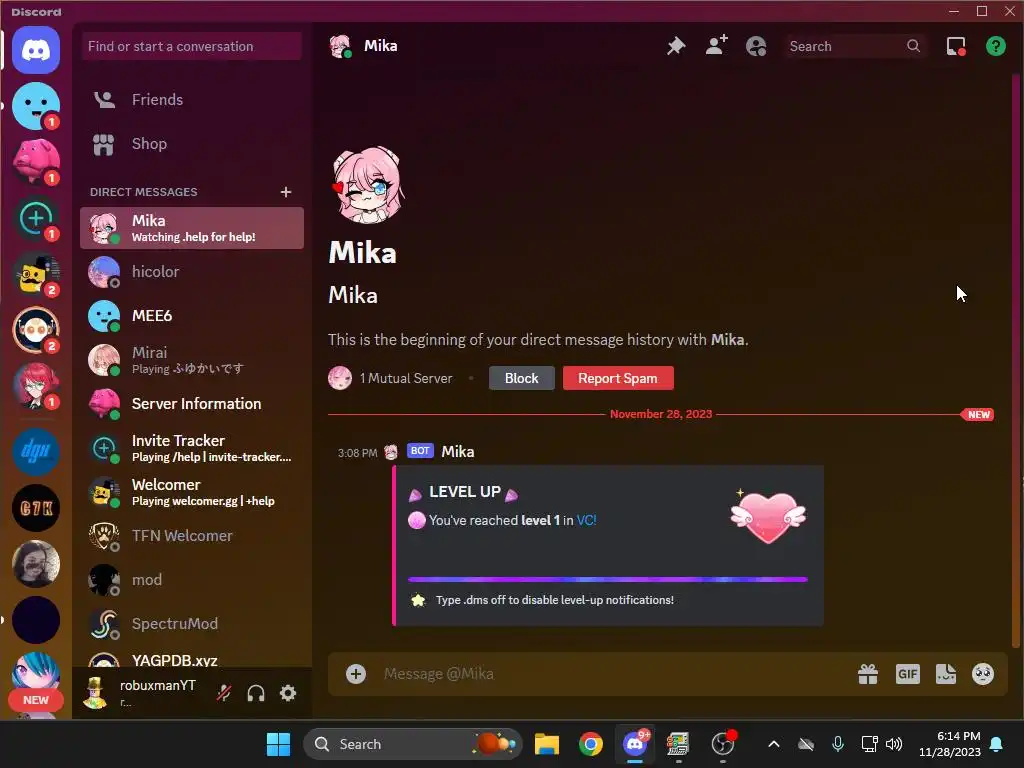Open the VC! link in level up message
The image size is (1024, 768).
pyautogui.click(x=586, y=520)
